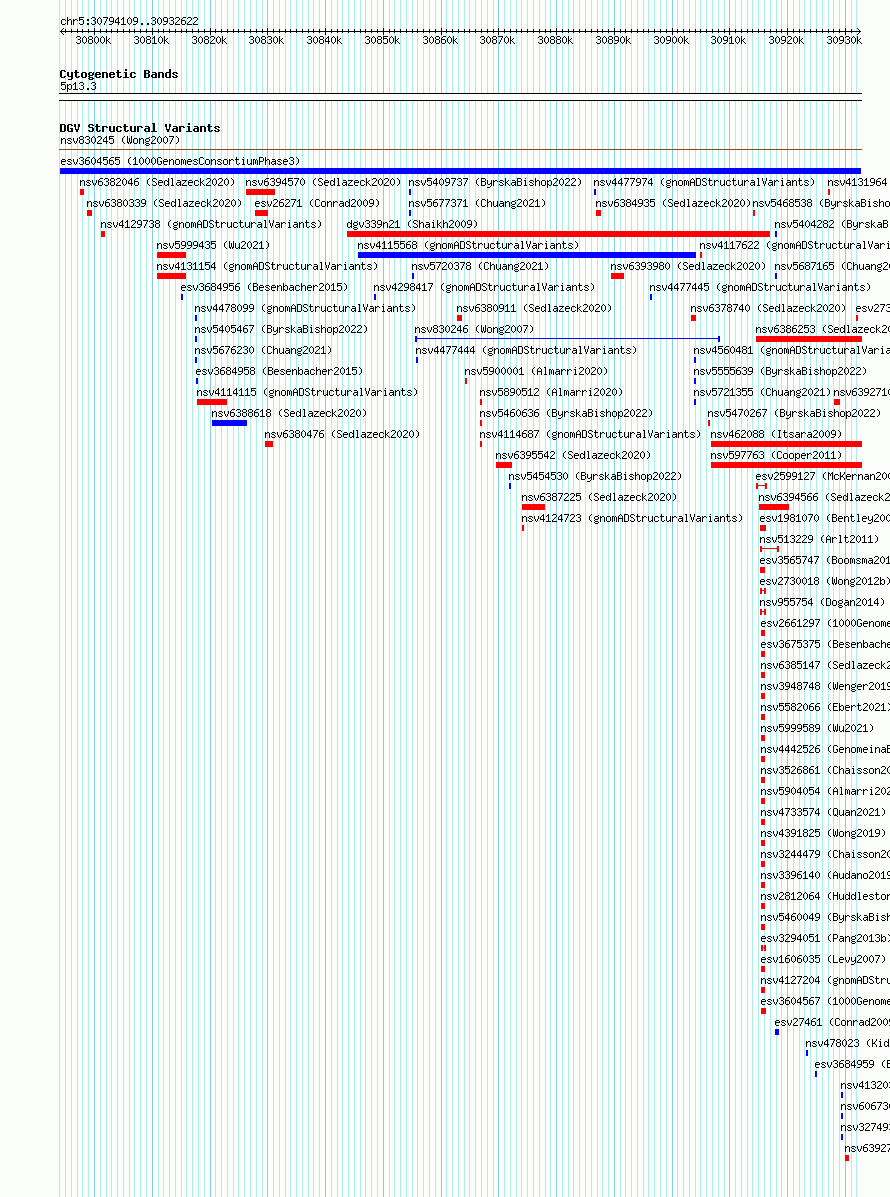Select nsv5409737 (ByrskaBishop2022) label
Viewport: 890px width, 1197px height.
(x=495, y=182)
